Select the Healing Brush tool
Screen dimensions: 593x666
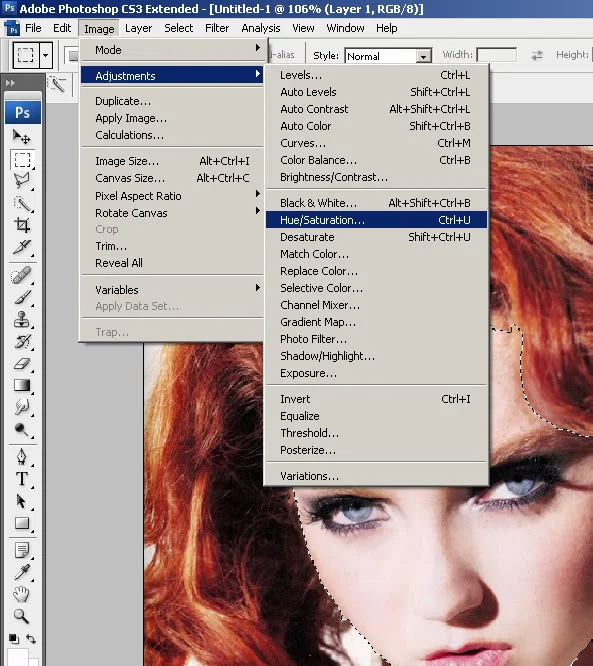[22, 275]
